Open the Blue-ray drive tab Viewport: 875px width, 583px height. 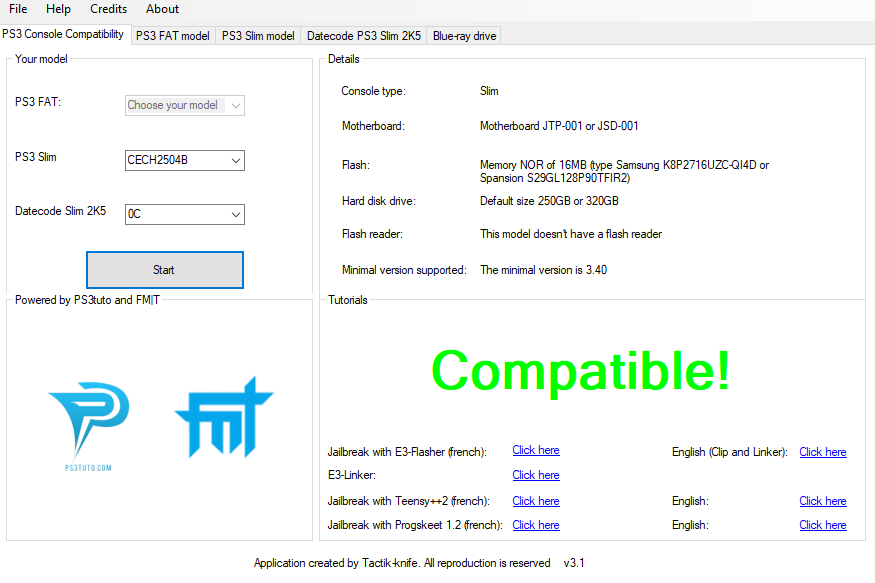464,36
